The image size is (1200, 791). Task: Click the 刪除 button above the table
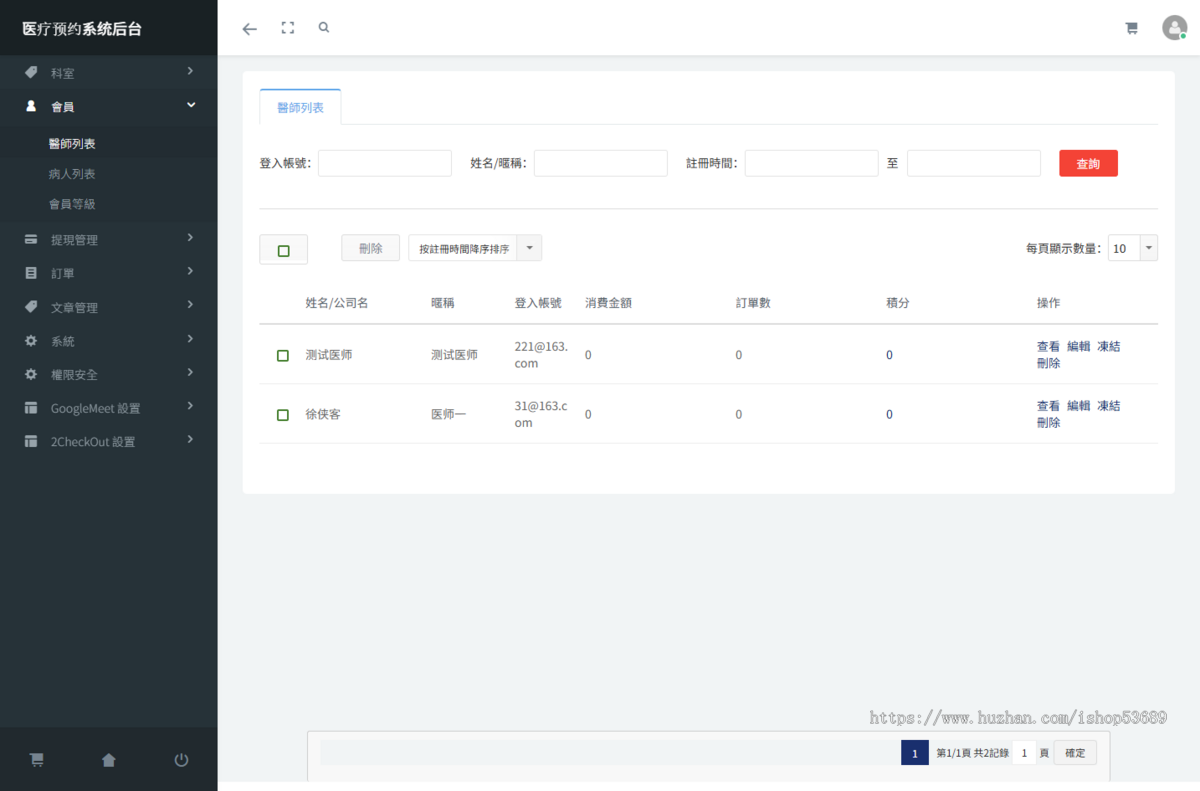(370, 248)
